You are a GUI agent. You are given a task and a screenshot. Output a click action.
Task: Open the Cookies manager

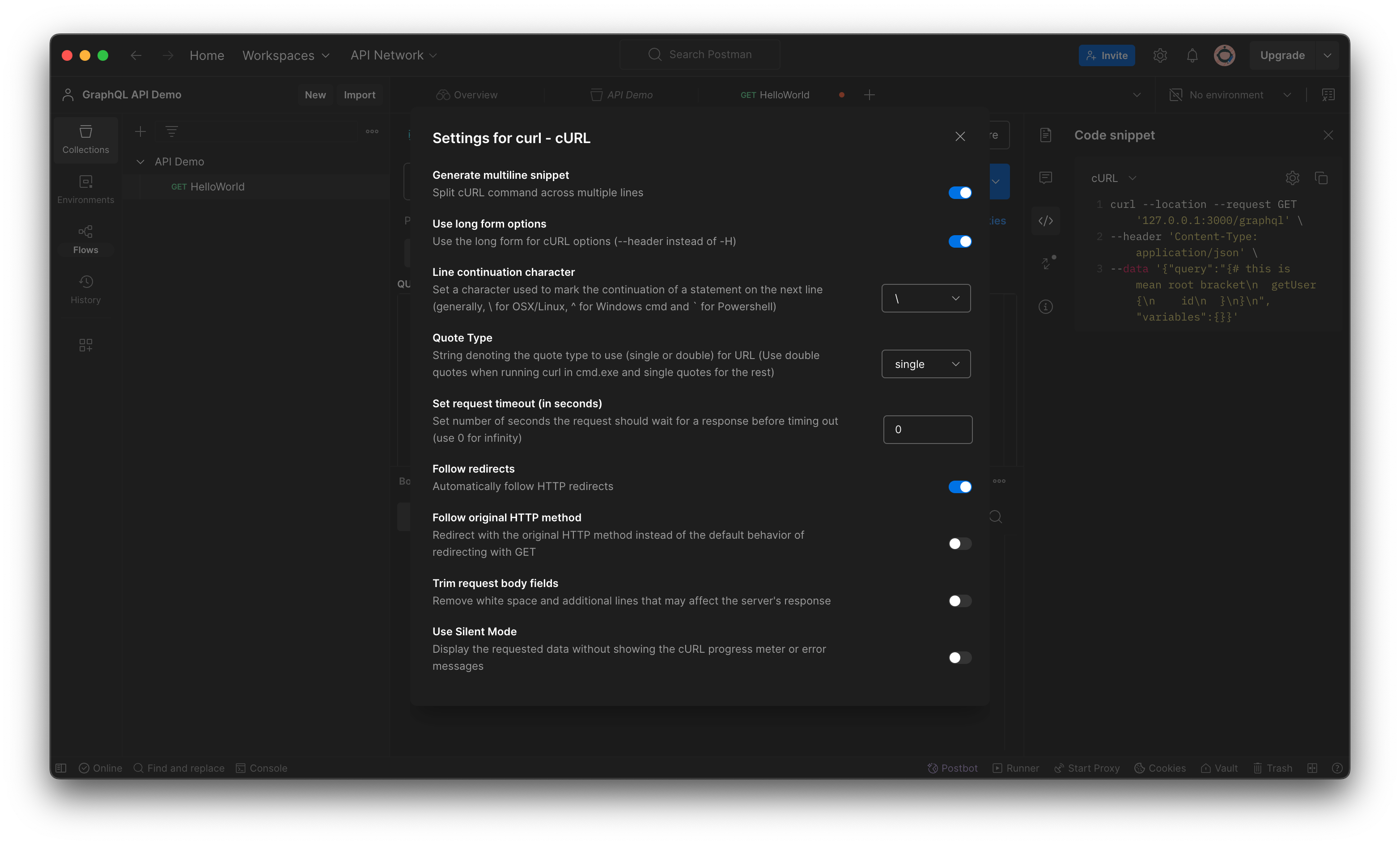coord(1159,768)
